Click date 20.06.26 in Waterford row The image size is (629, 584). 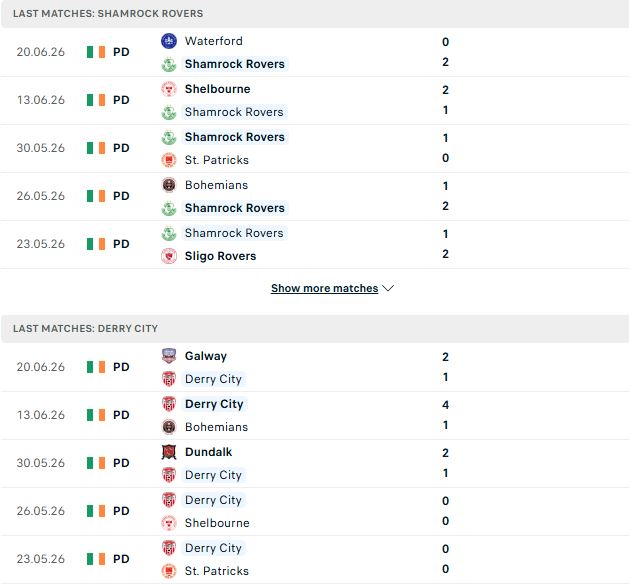[41, 52]
